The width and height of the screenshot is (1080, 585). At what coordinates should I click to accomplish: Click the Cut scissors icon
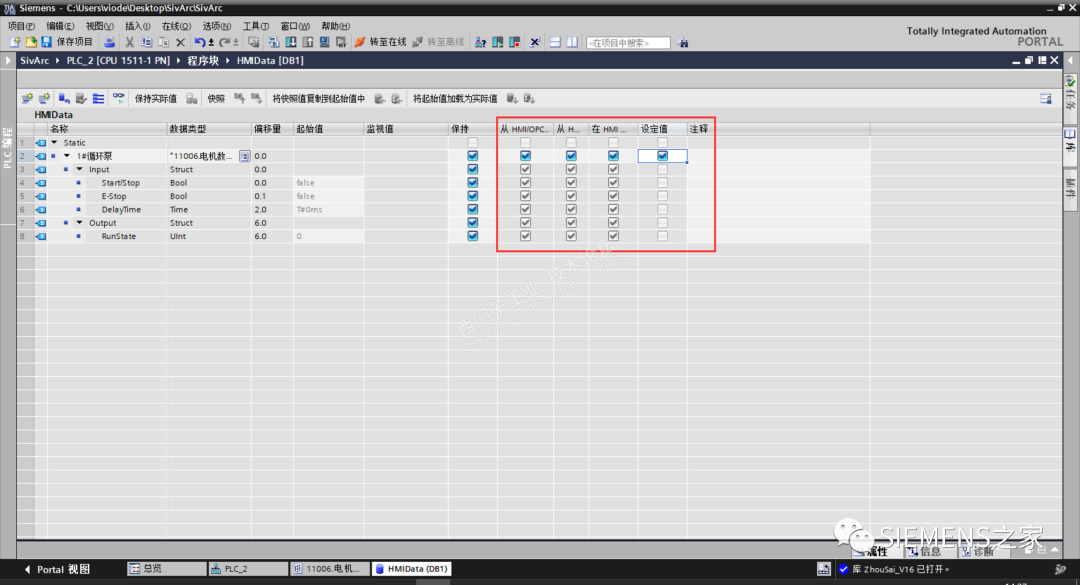(x=129, y=42)
